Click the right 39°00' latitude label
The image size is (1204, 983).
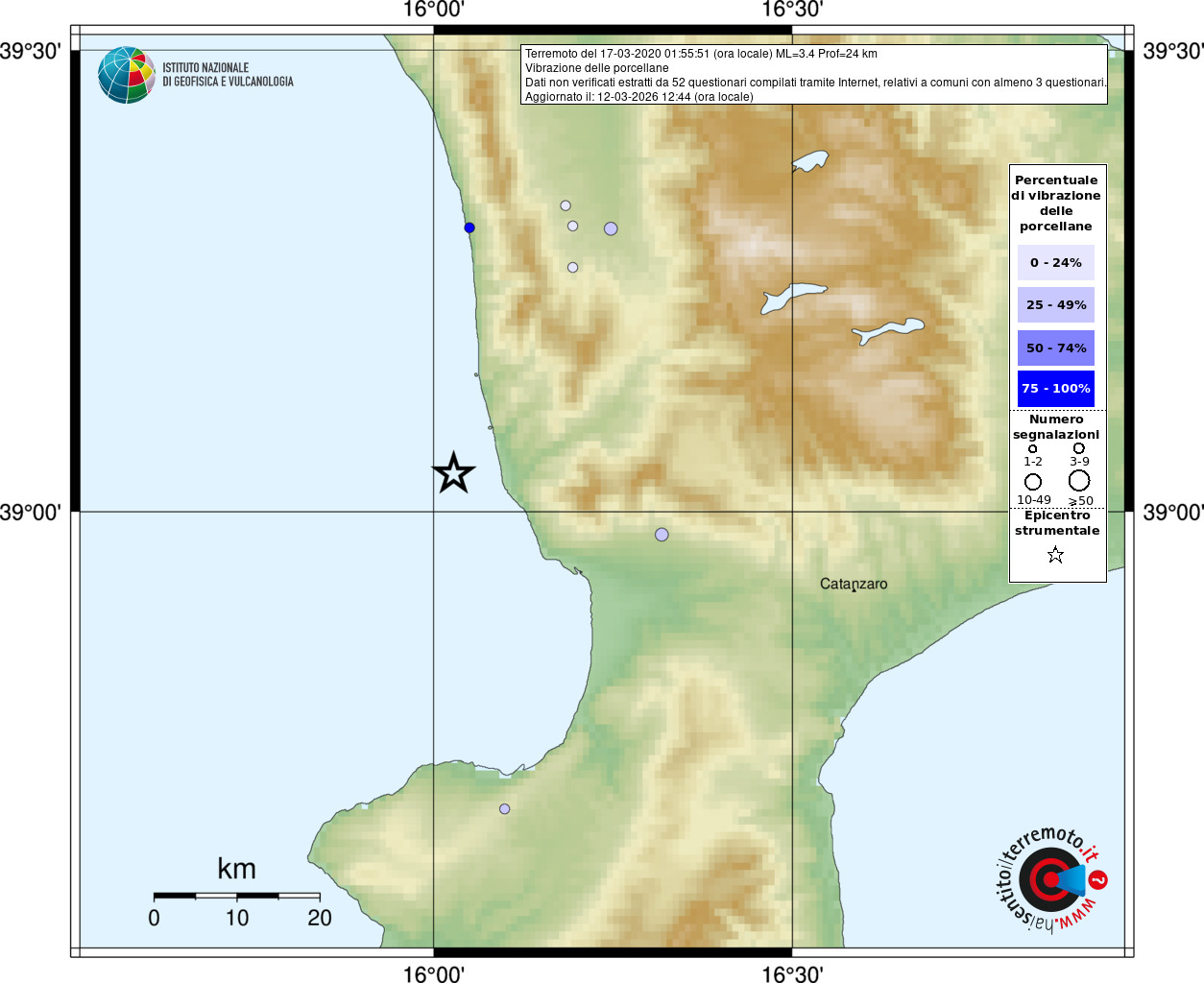click(1172, 513)
